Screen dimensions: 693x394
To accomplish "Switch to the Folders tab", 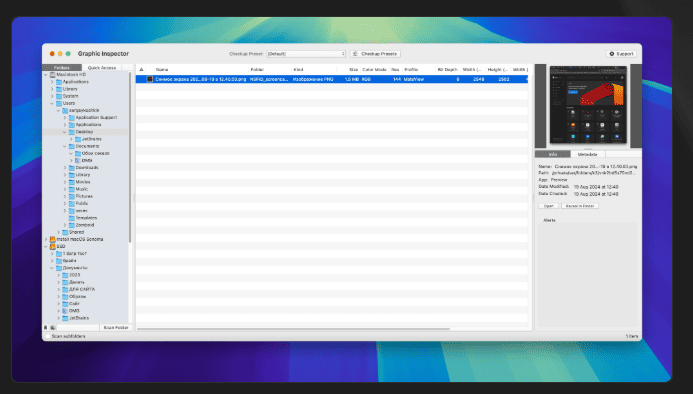I will (x=62, y=68).
